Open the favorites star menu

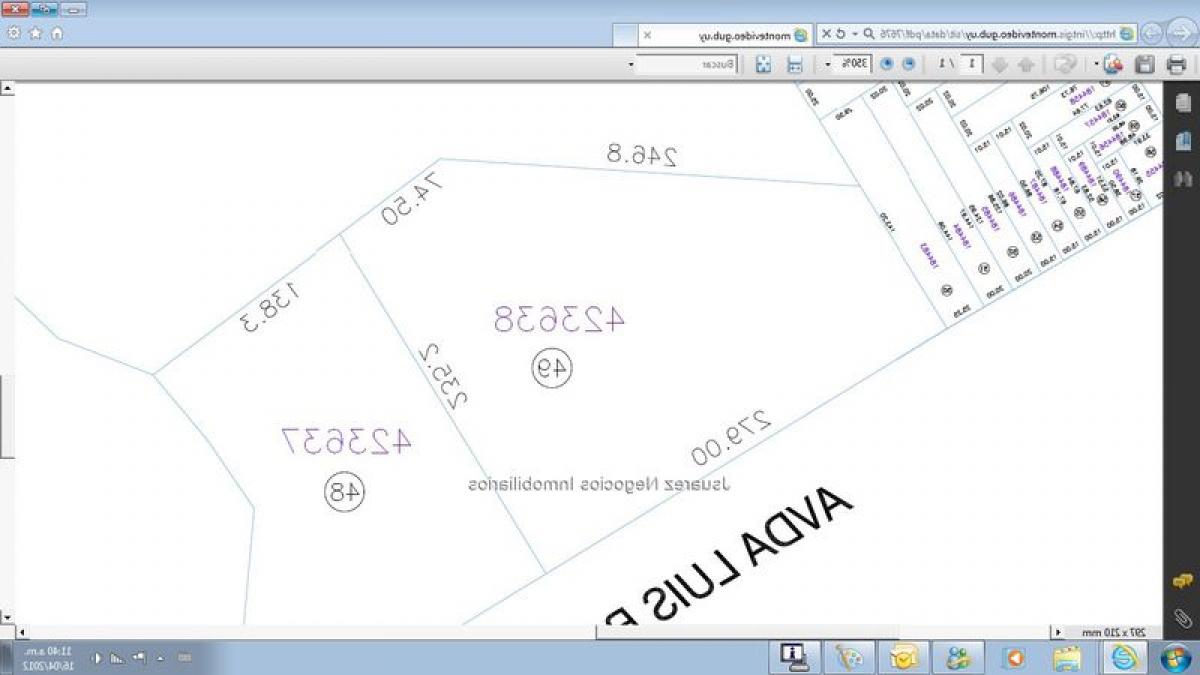tap(35, 33)
